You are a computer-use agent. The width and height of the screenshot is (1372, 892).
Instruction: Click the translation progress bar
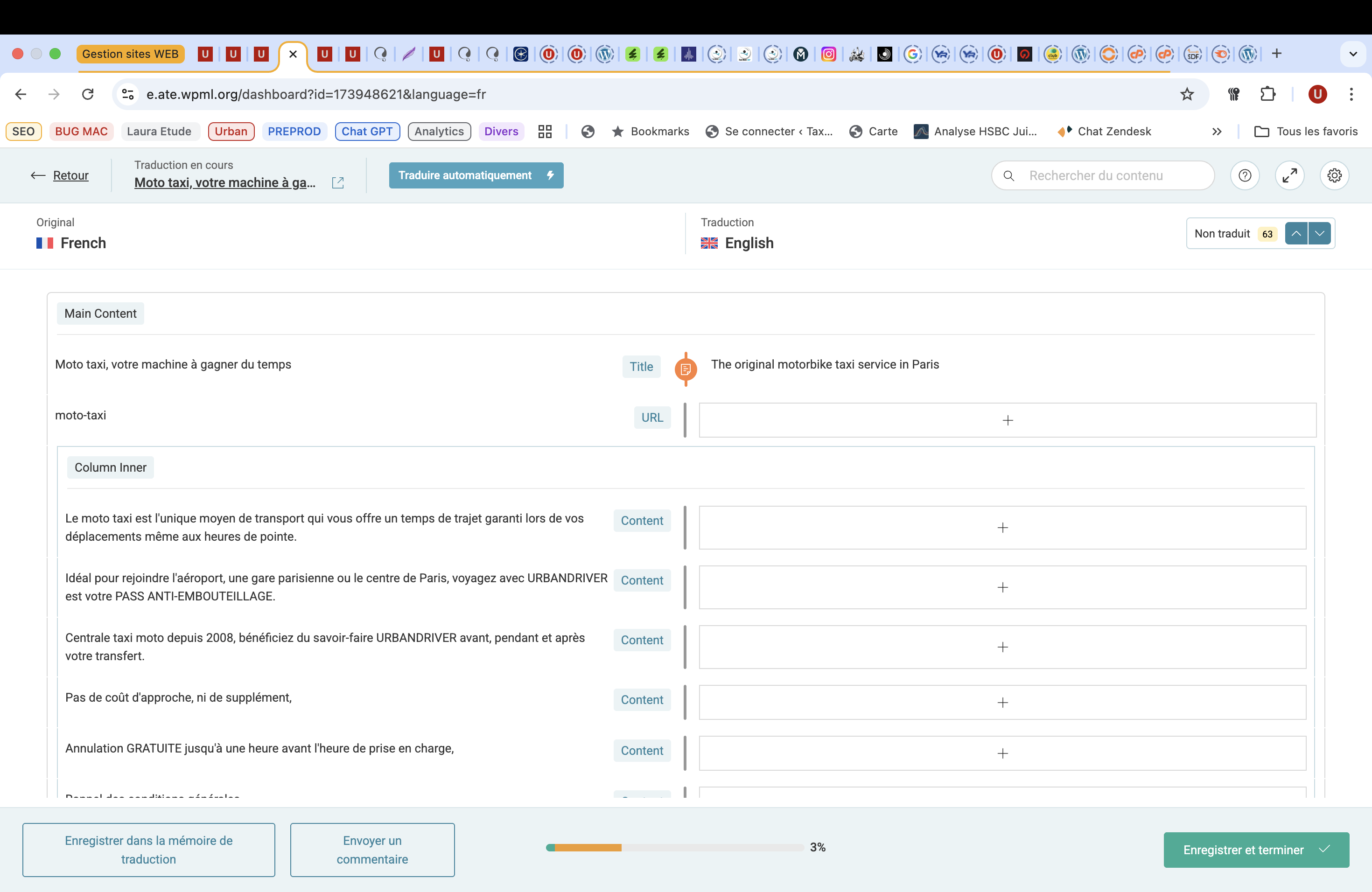coord(674,847)
